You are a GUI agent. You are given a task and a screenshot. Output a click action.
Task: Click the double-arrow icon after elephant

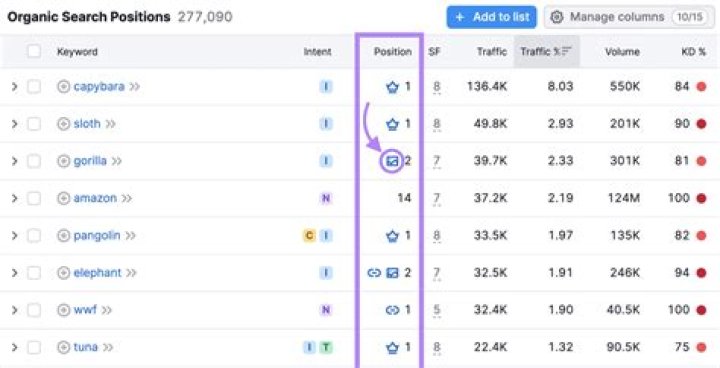[131, 273]
